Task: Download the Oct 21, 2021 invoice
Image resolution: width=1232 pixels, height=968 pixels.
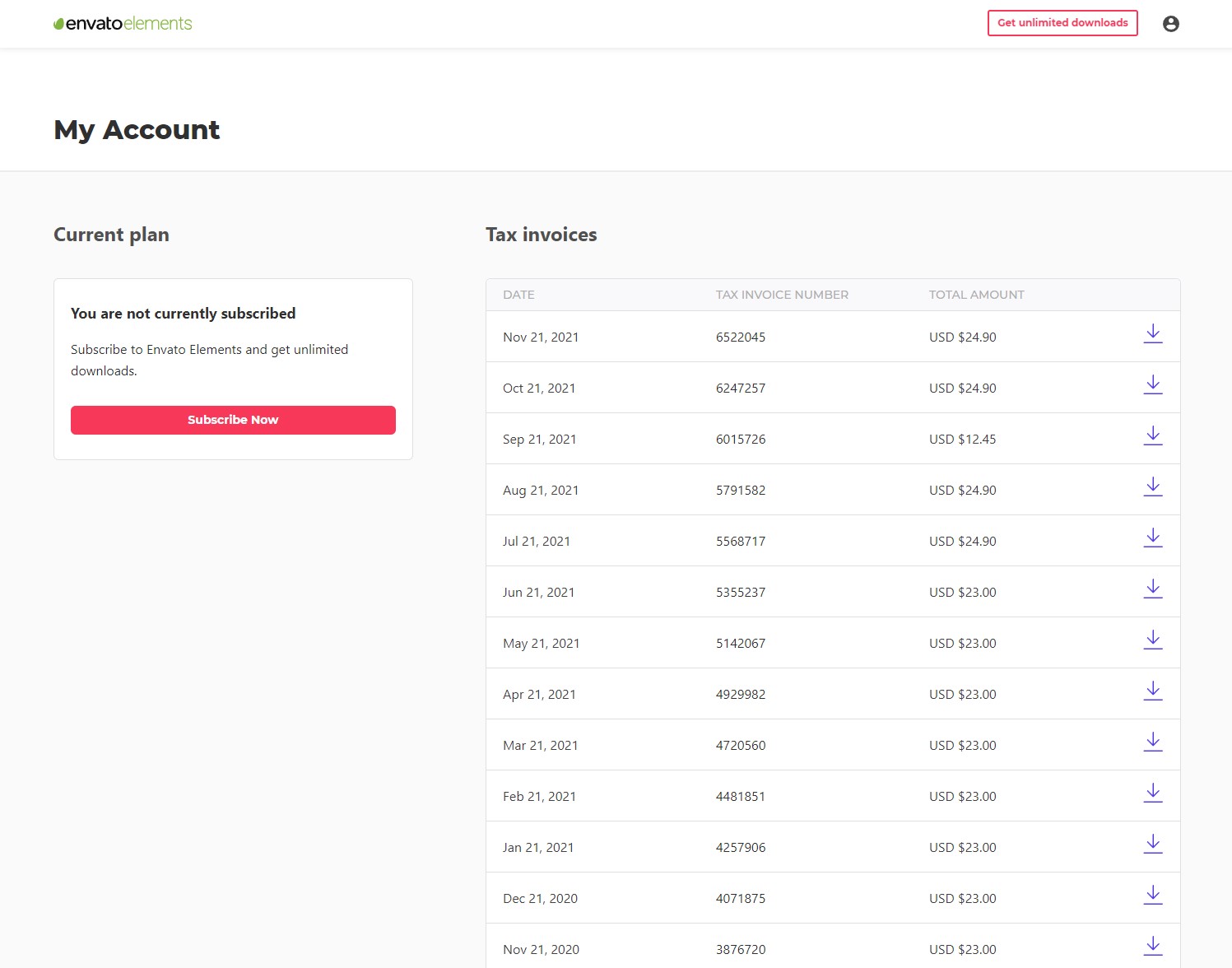Action: pos(1153,386)
